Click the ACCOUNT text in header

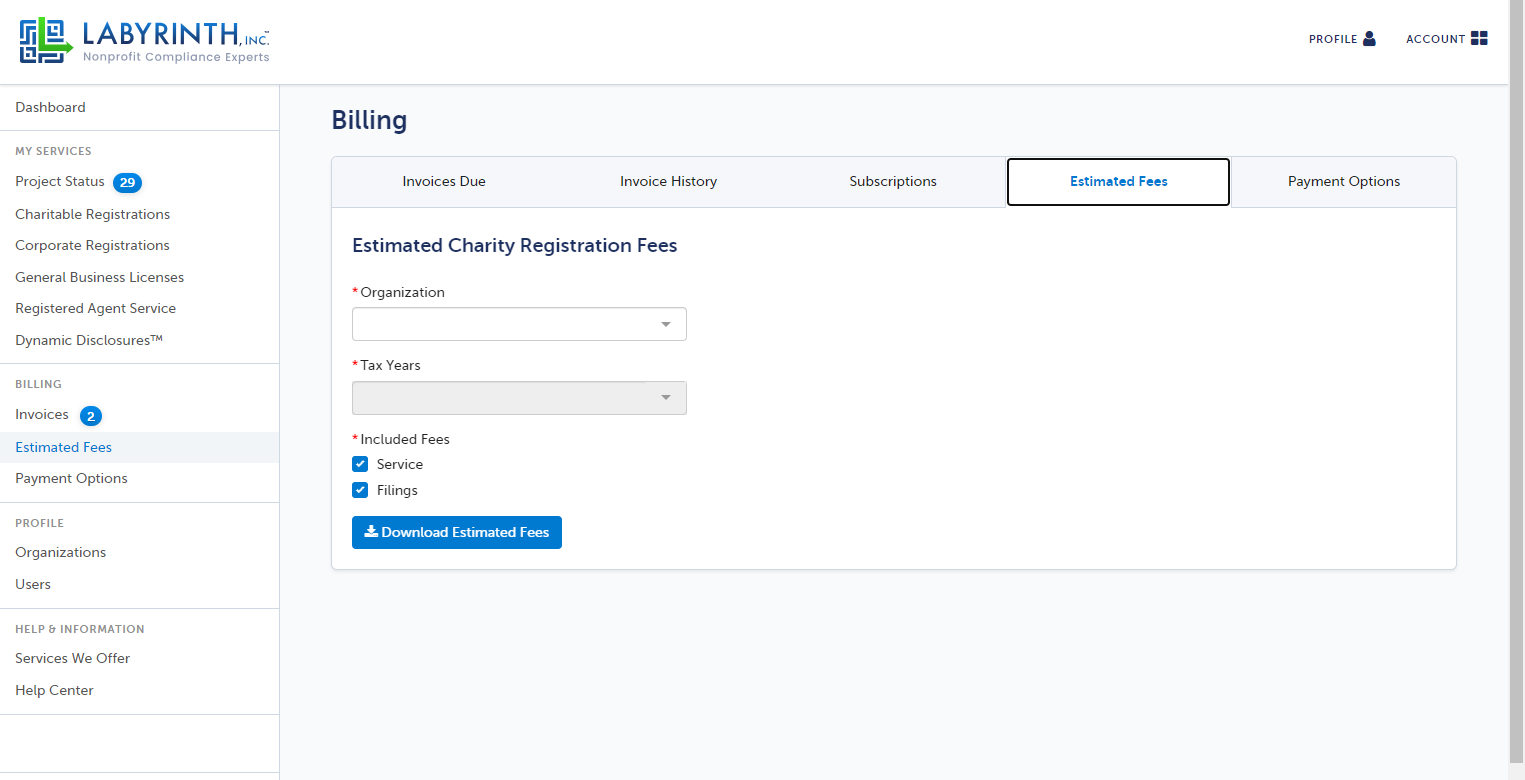pos(1435,40)
